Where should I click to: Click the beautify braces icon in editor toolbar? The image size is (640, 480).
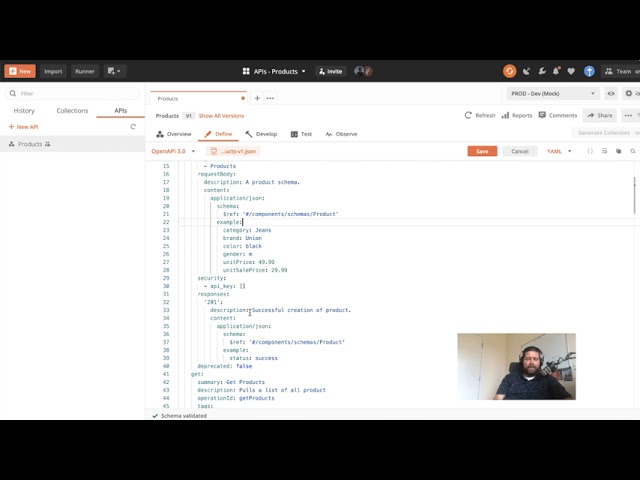point(590,151)
